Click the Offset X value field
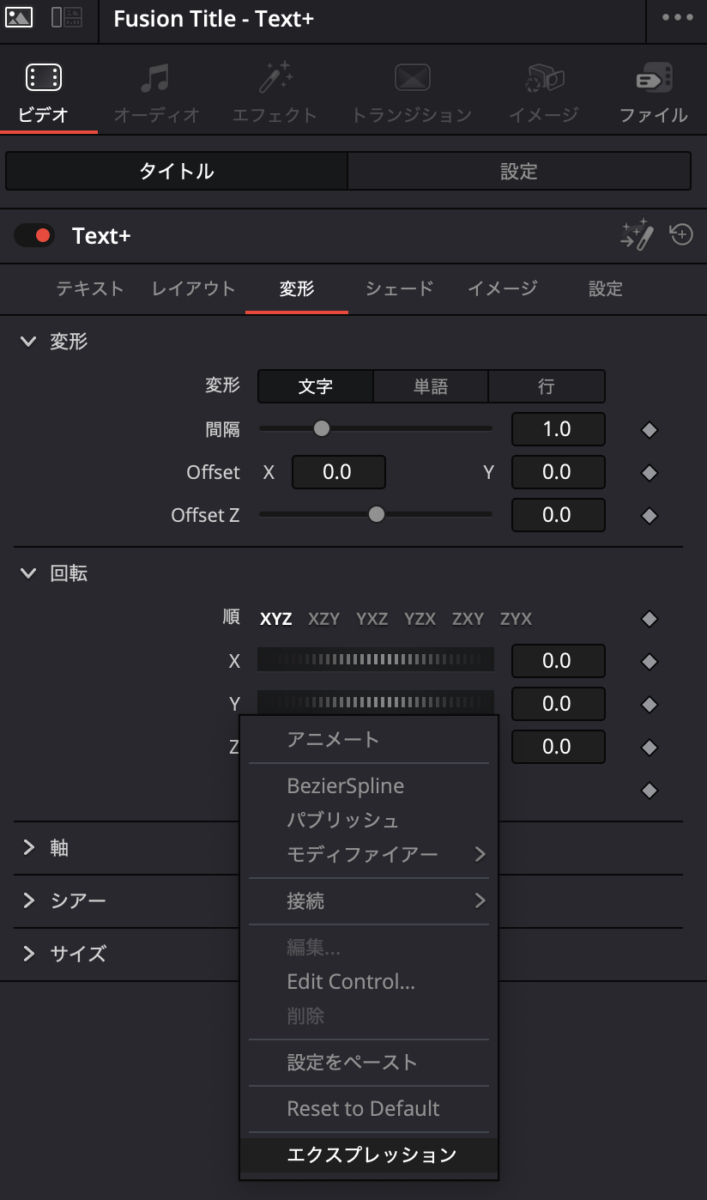 tap(338, 472)
